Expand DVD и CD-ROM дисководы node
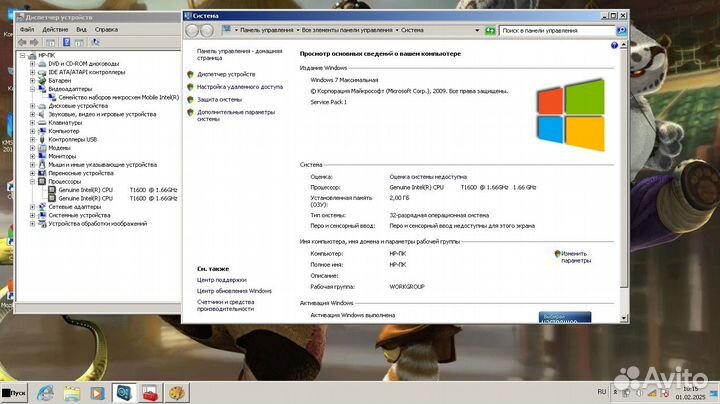Image resolution: width=720 pixels, height=404 pixels. click(x=33, y=64)
